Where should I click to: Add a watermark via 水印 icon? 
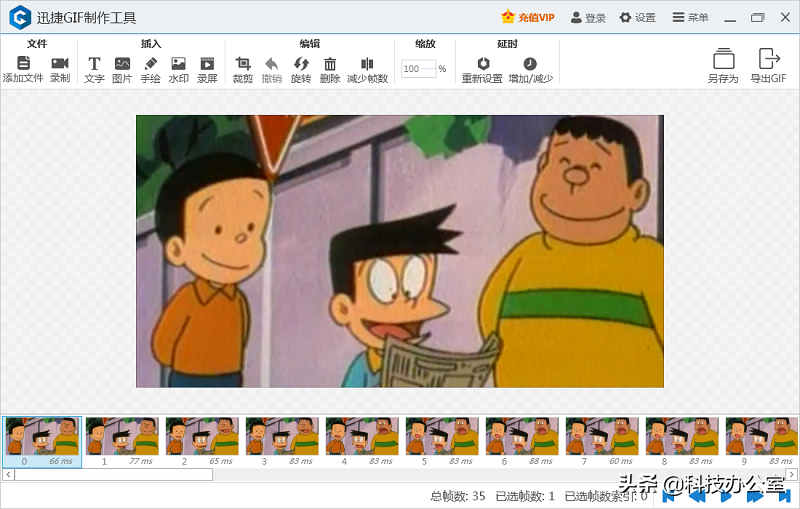tap(179, 64)
